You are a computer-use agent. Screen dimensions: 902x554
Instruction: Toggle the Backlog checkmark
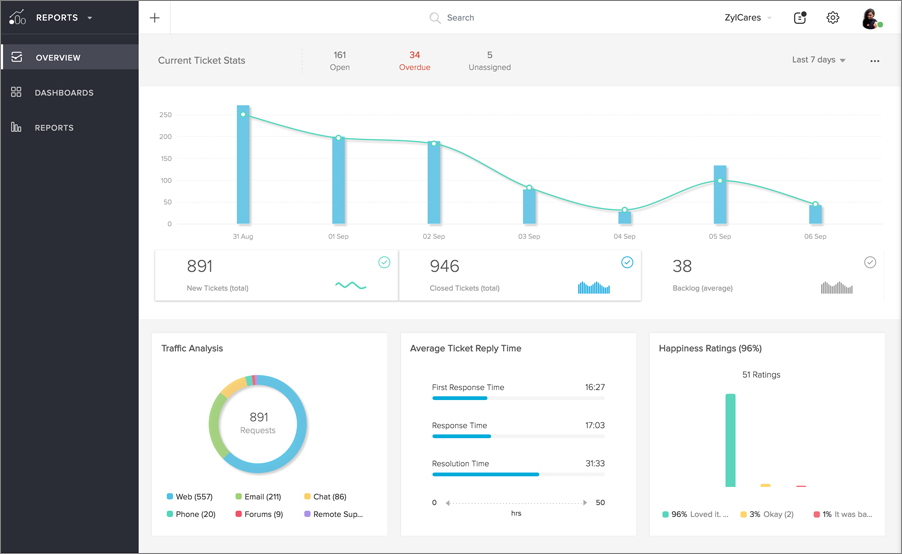[870, 262]
